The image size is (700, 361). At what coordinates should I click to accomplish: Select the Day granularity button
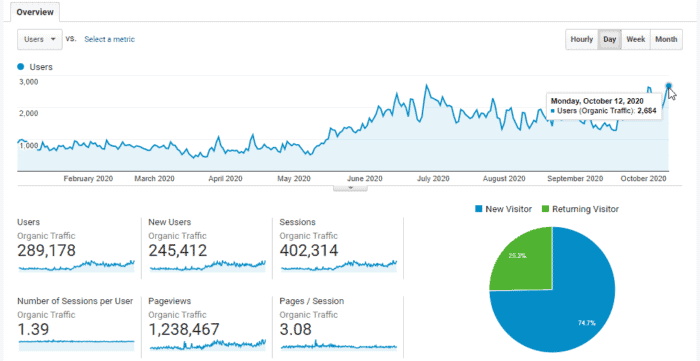pos(609,39)
